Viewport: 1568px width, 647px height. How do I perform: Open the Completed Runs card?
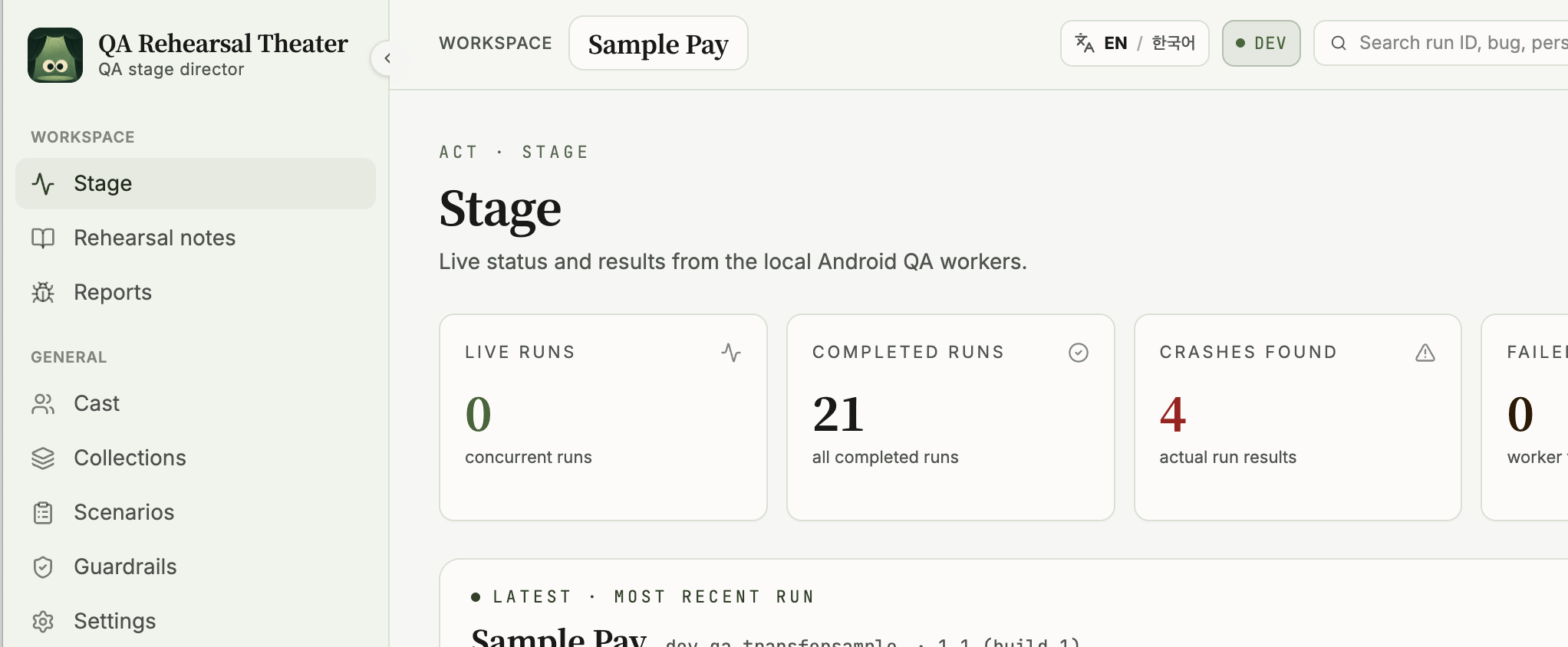coord(950,417)
